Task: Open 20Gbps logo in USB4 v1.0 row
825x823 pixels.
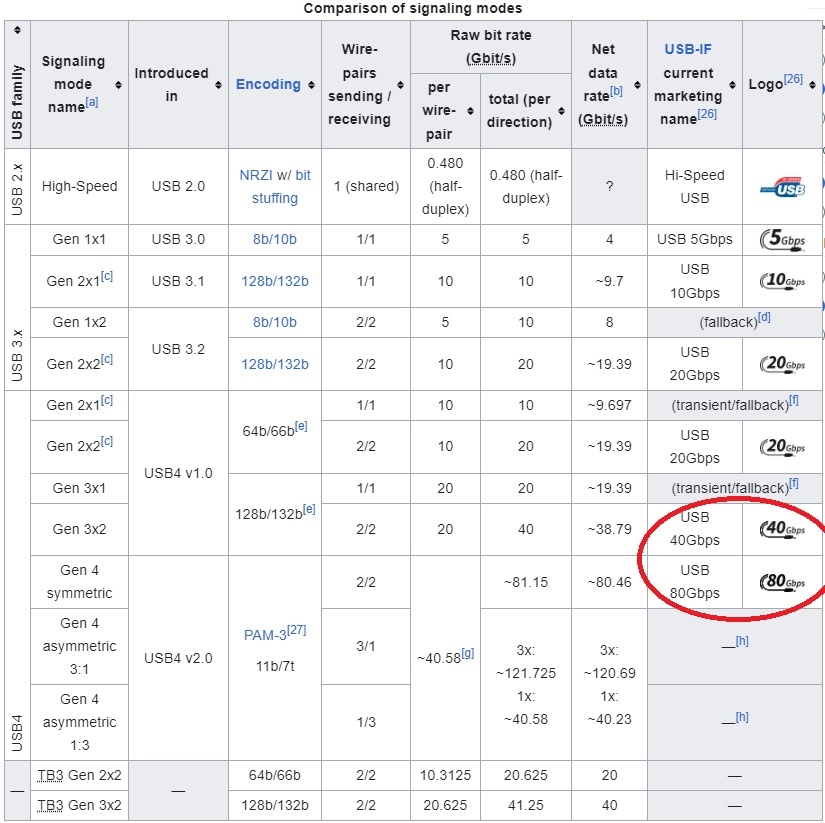Action: pyautogui.click(x=782, y=447)
